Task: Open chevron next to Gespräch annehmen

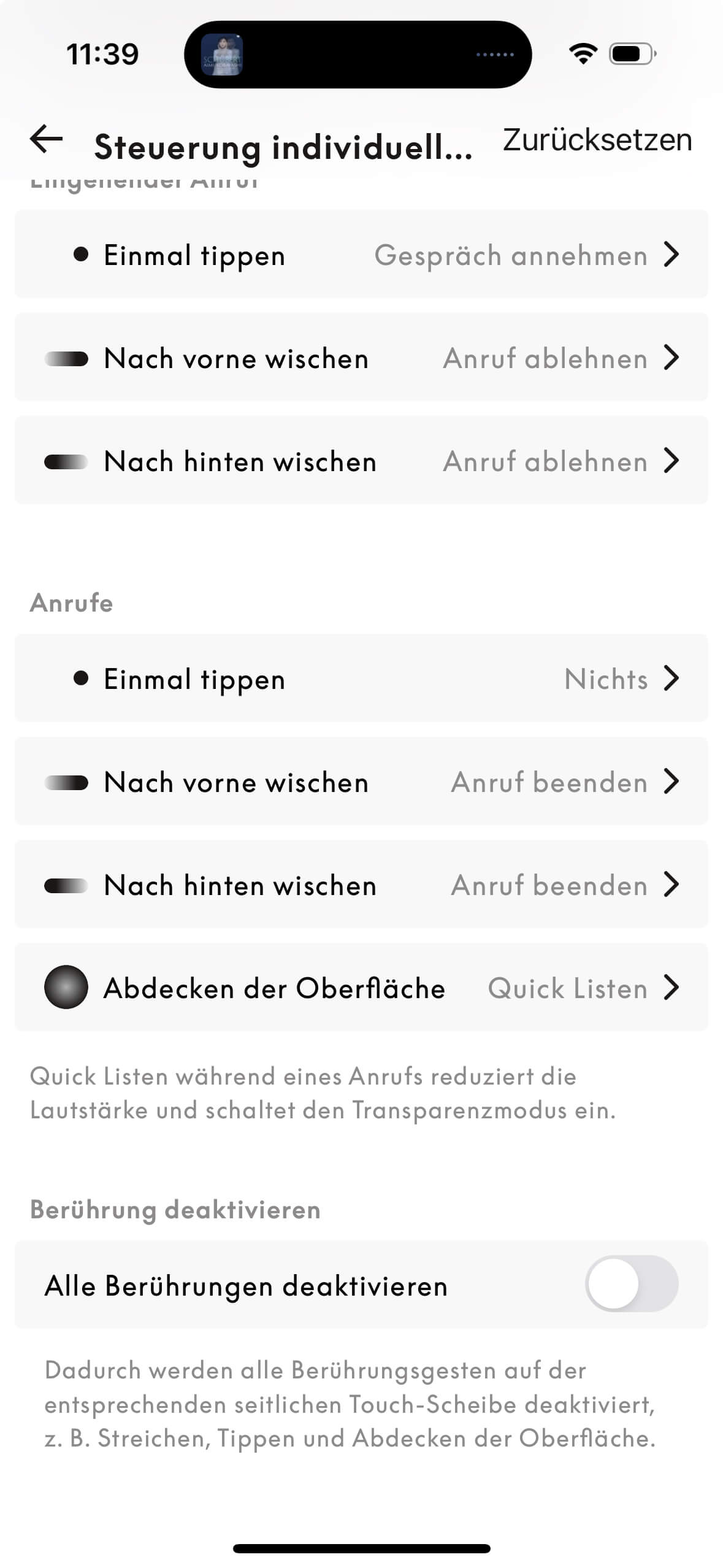Action: click(672, 254)
